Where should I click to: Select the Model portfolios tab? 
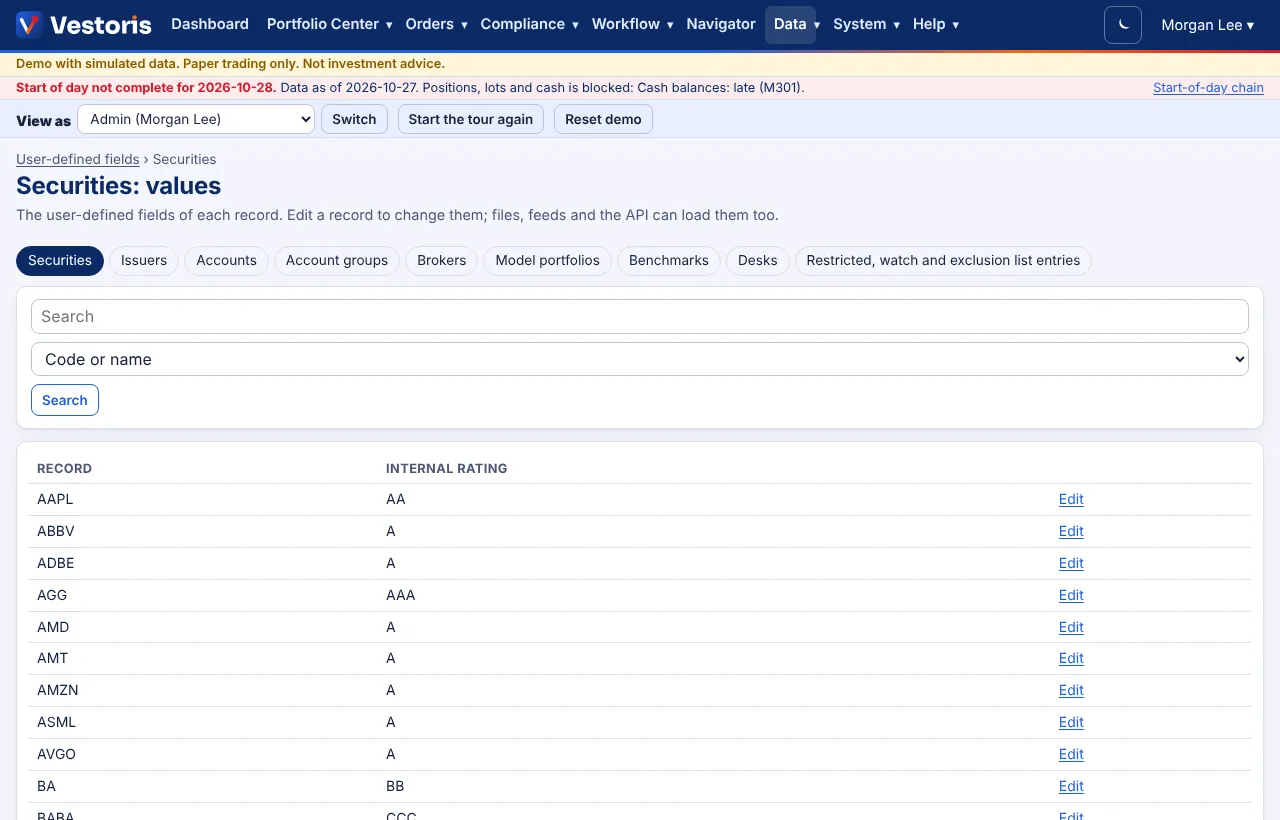point(548,260)
